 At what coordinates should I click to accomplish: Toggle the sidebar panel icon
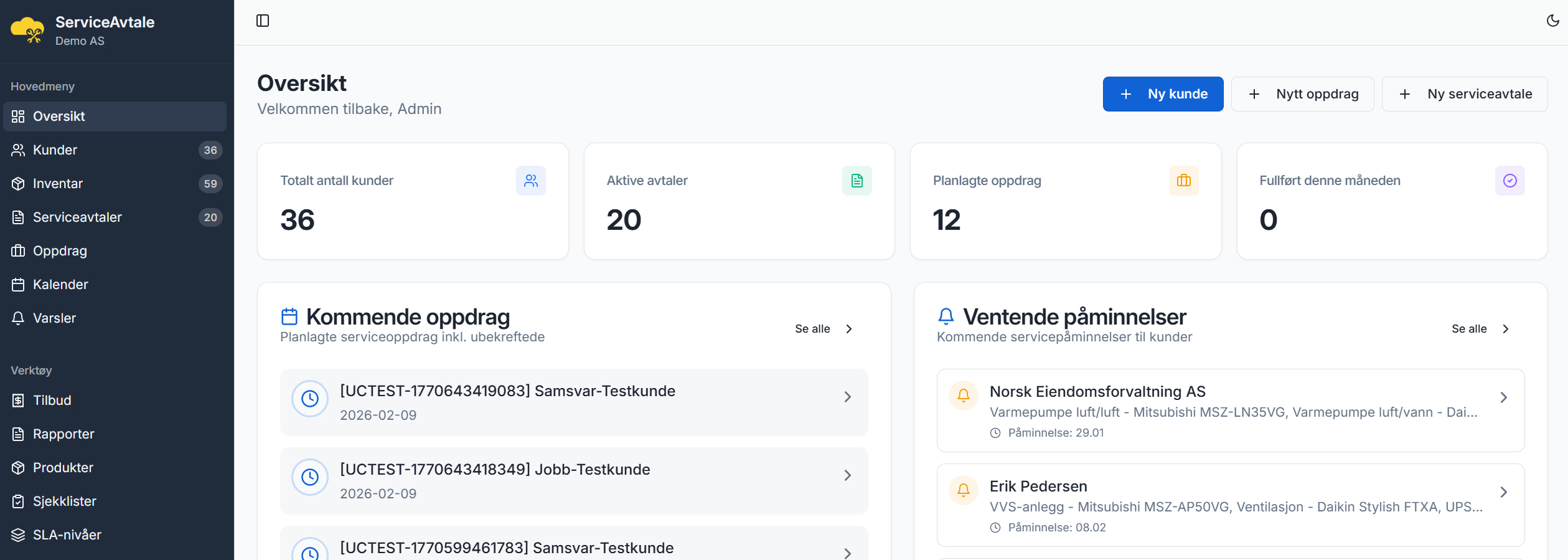pyautogui.click(x=263, y=21)
